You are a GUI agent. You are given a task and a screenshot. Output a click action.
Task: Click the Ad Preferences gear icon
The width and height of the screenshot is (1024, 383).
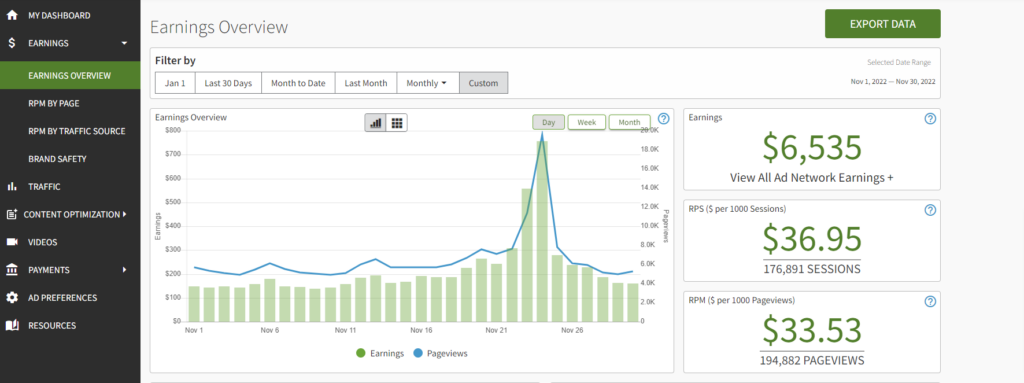(x=12, y=298)
